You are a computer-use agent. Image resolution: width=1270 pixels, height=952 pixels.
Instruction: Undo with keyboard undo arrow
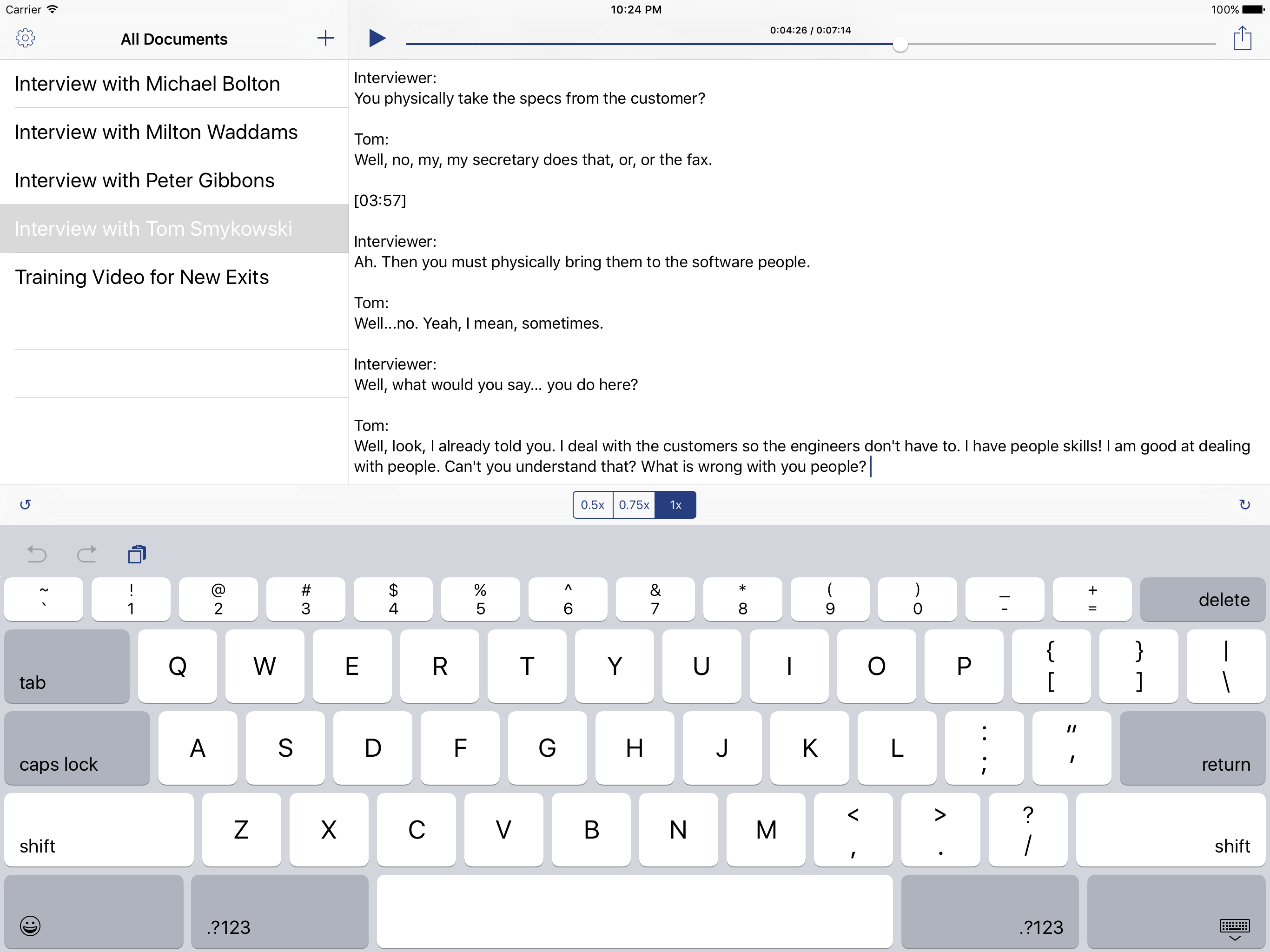pyautogui.click(x=37, y=554)
